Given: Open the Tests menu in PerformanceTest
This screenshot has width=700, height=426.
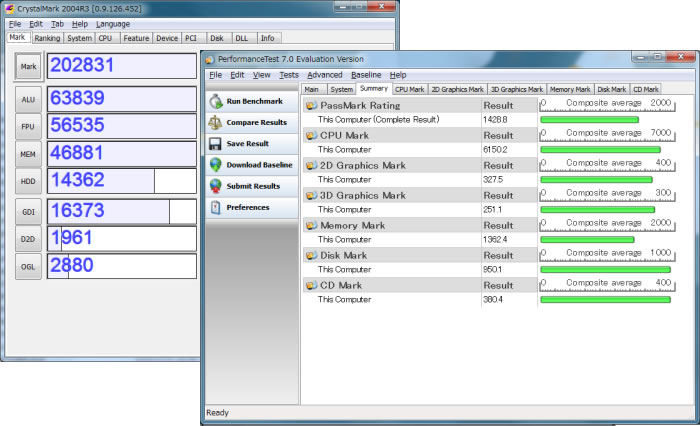Looking at the screenshot, I should [289, 75].
